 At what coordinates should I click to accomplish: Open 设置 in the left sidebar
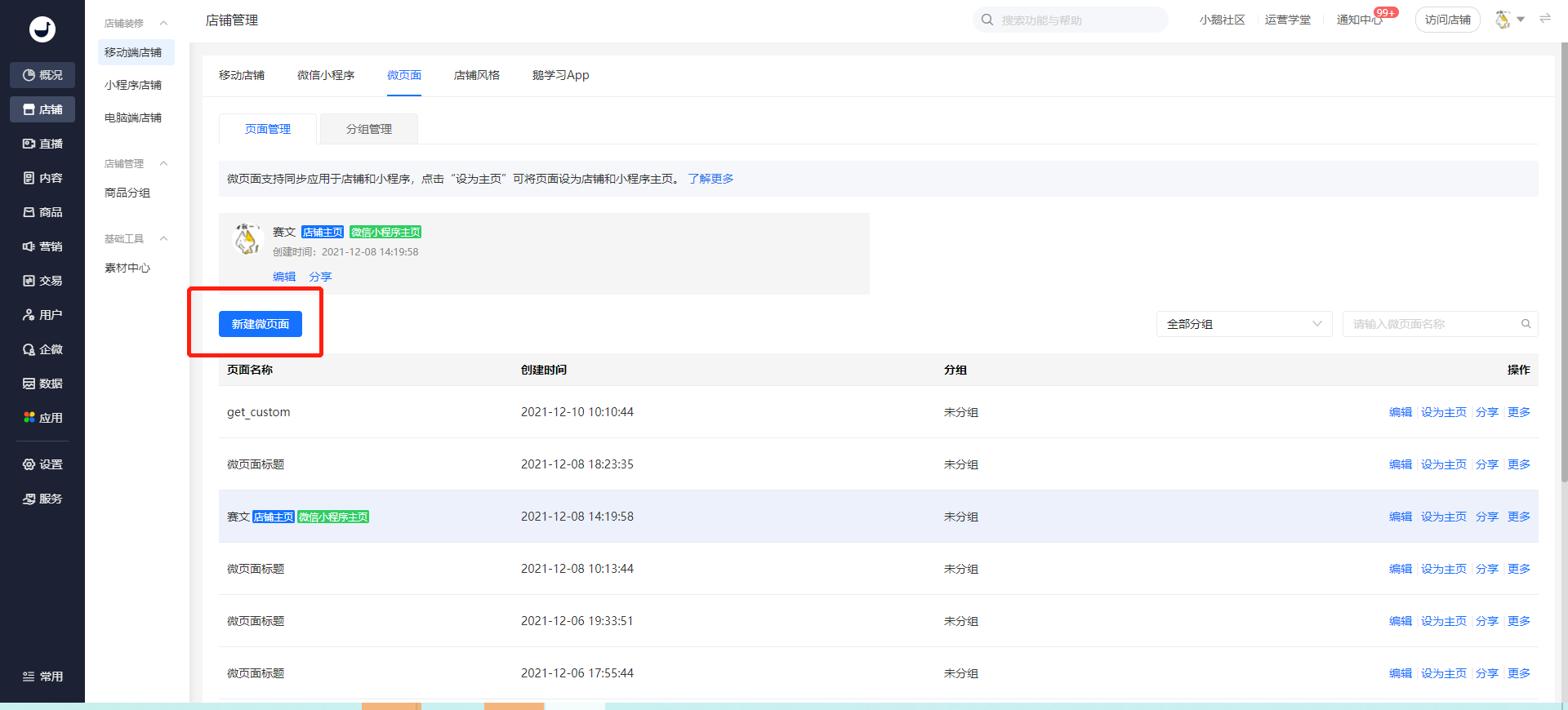(x=42, y=464)
